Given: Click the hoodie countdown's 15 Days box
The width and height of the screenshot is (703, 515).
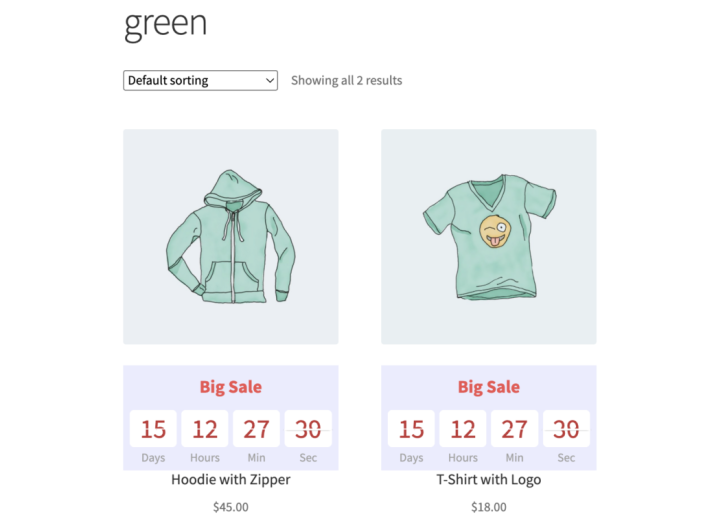Looking at the screenshot, I should pyautogui.click(x=153, y=428).
